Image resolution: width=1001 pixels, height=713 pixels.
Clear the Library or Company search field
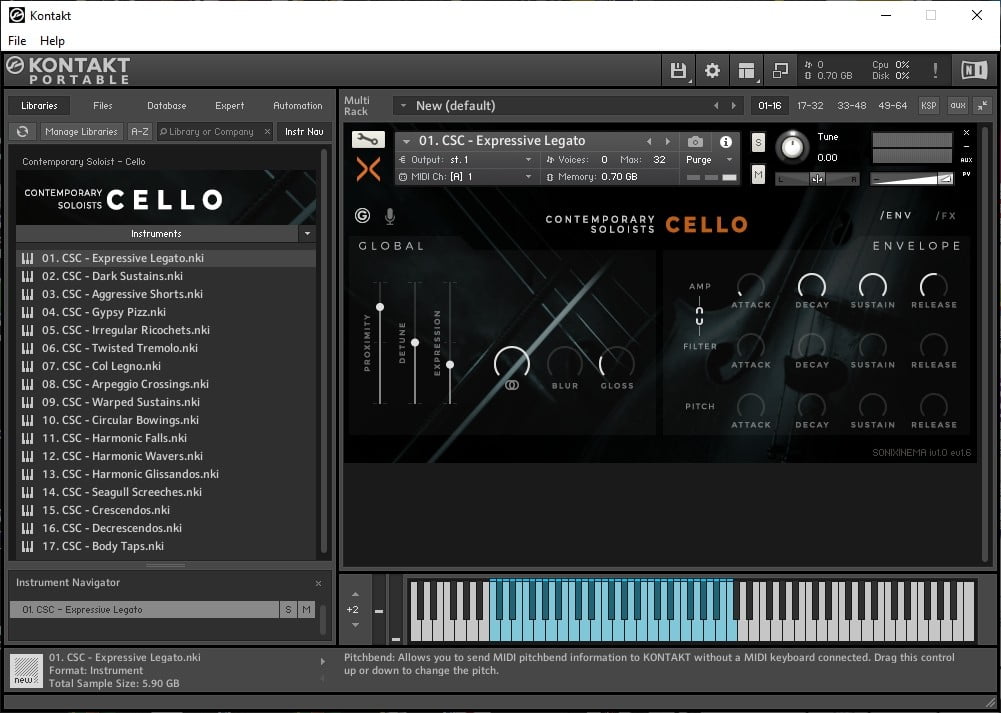pyautogui.click(x=267, y=131)
